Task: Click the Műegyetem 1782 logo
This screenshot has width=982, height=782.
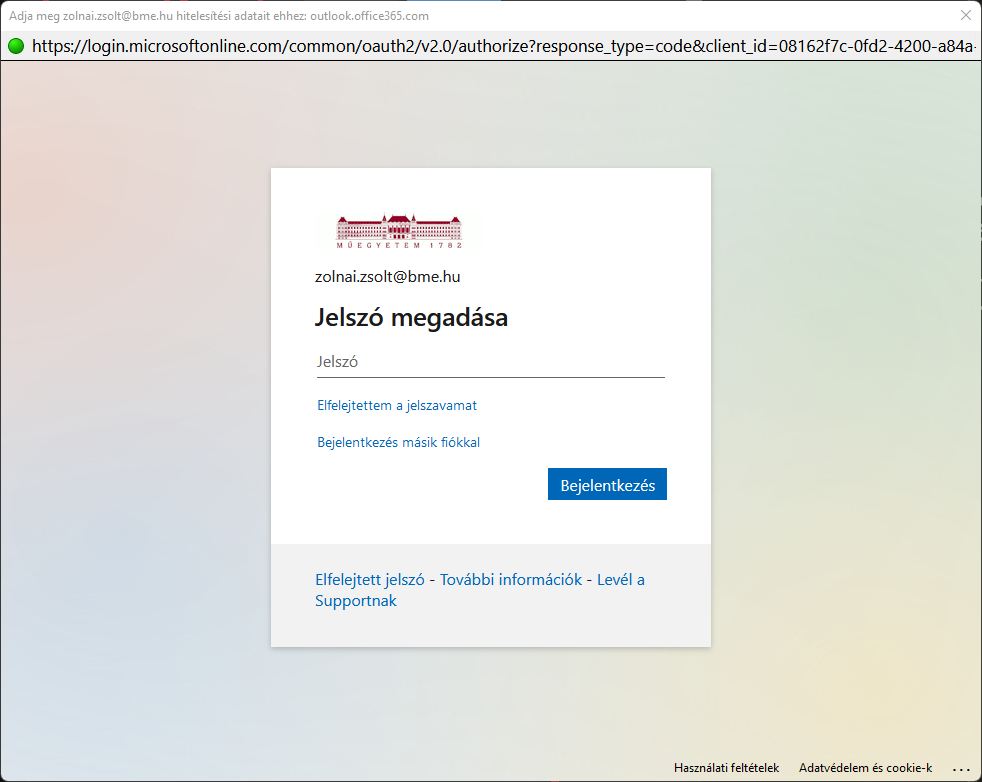Action: pos(399,230)
